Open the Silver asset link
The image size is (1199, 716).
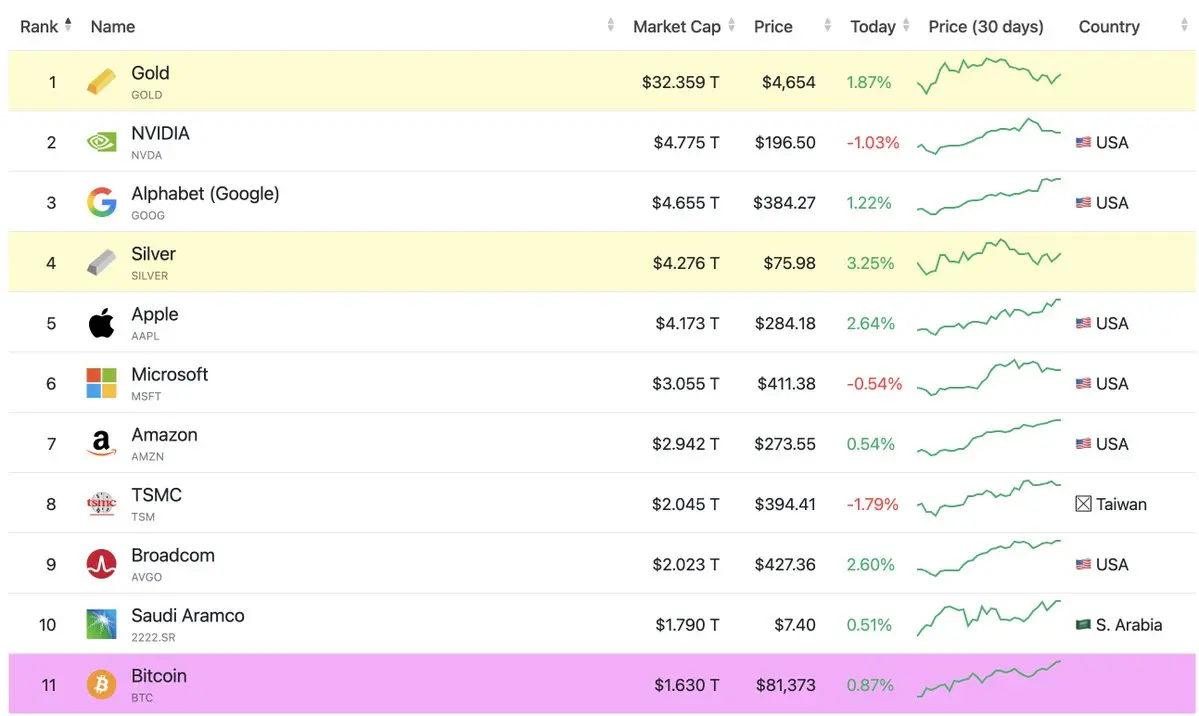pos(153,254)
